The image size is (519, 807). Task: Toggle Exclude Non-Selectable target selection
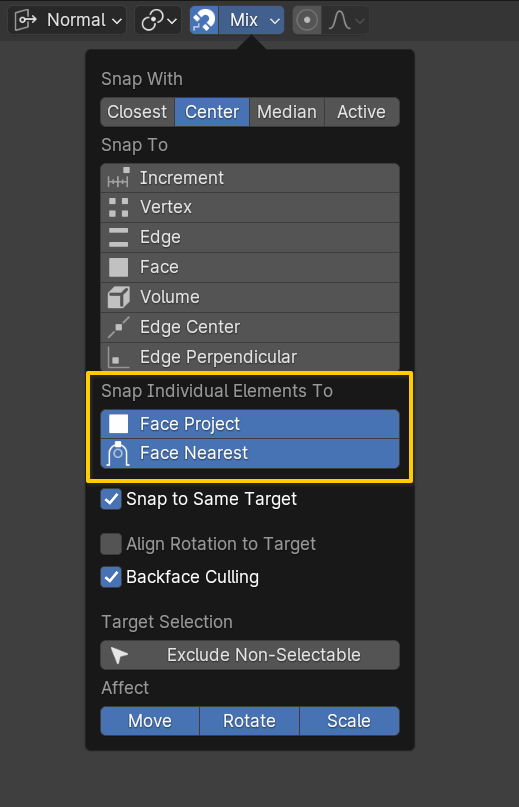250,655
